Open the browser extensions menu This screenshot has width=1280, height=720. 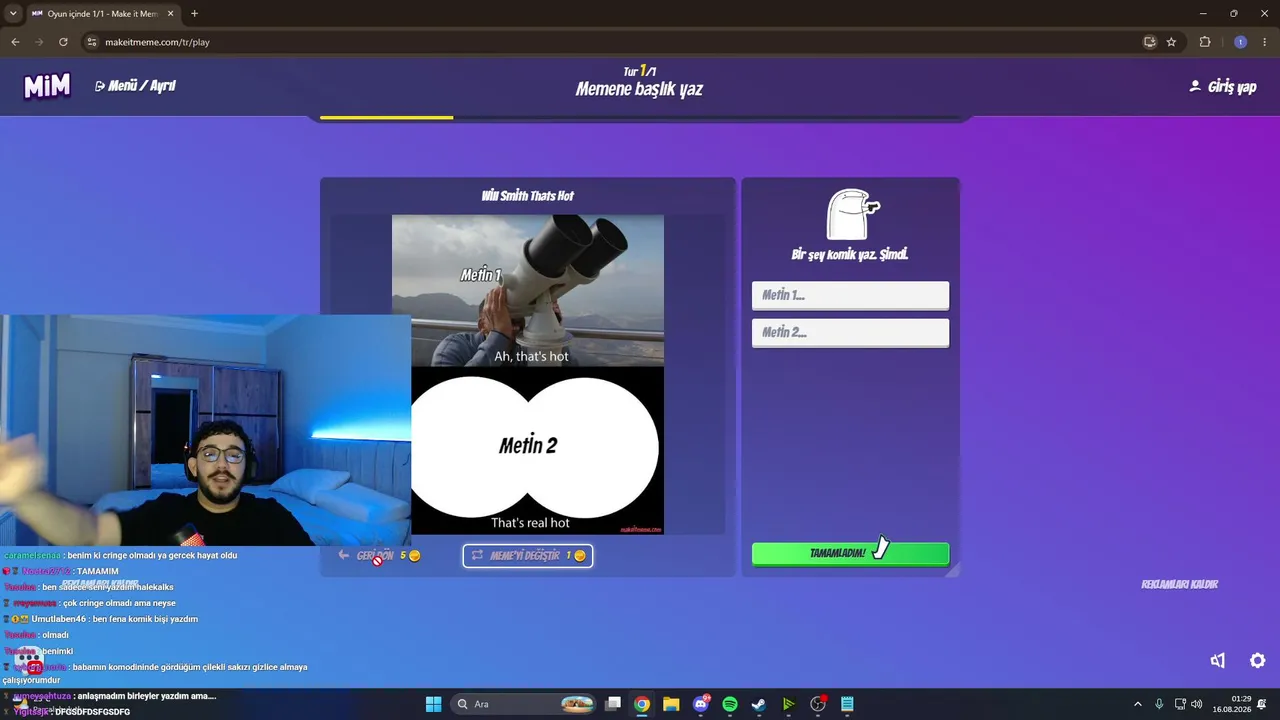point(1205,42)
